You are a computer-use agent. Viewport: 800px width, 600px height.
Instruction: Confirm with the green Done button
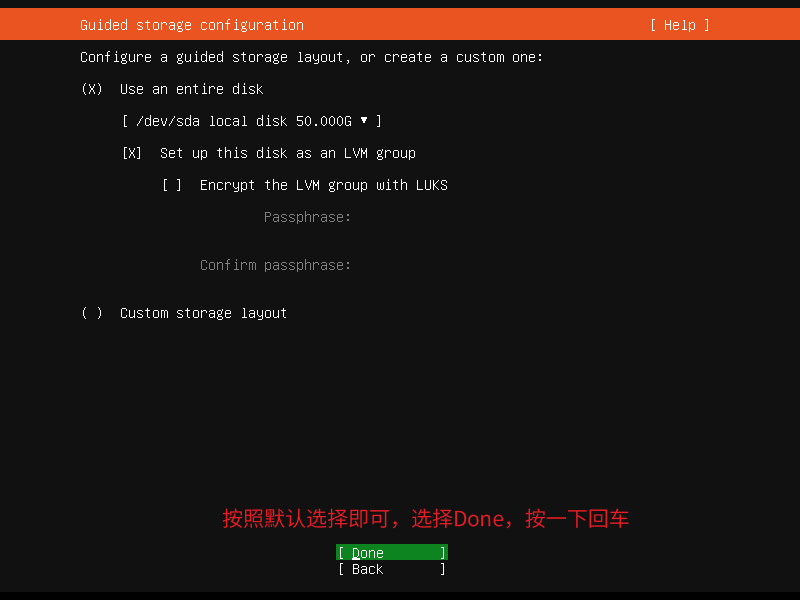point(392,553)
